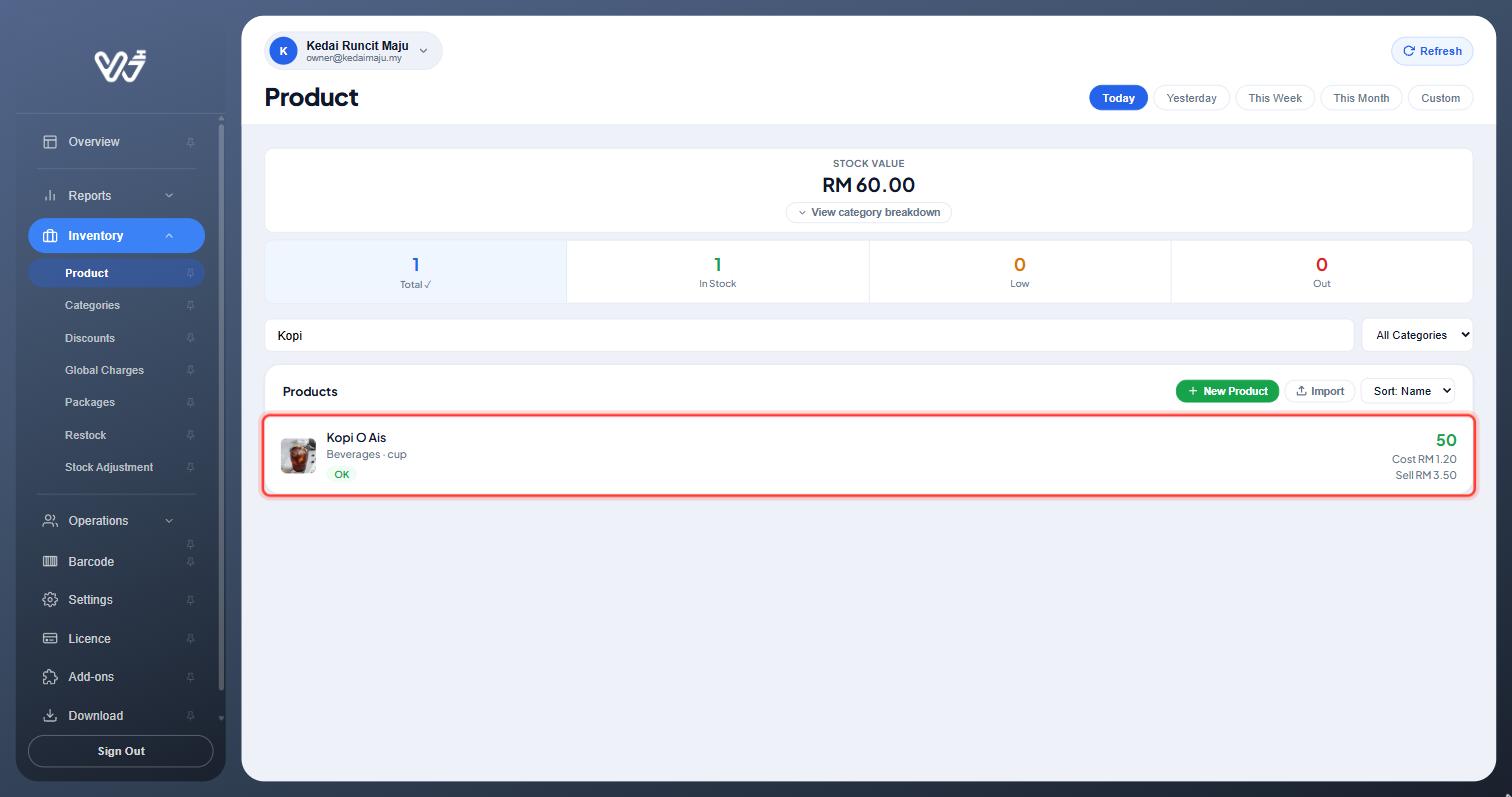1512x797 pixels.
Task: Click the pin icon beside Download
Action: (190, 716)
